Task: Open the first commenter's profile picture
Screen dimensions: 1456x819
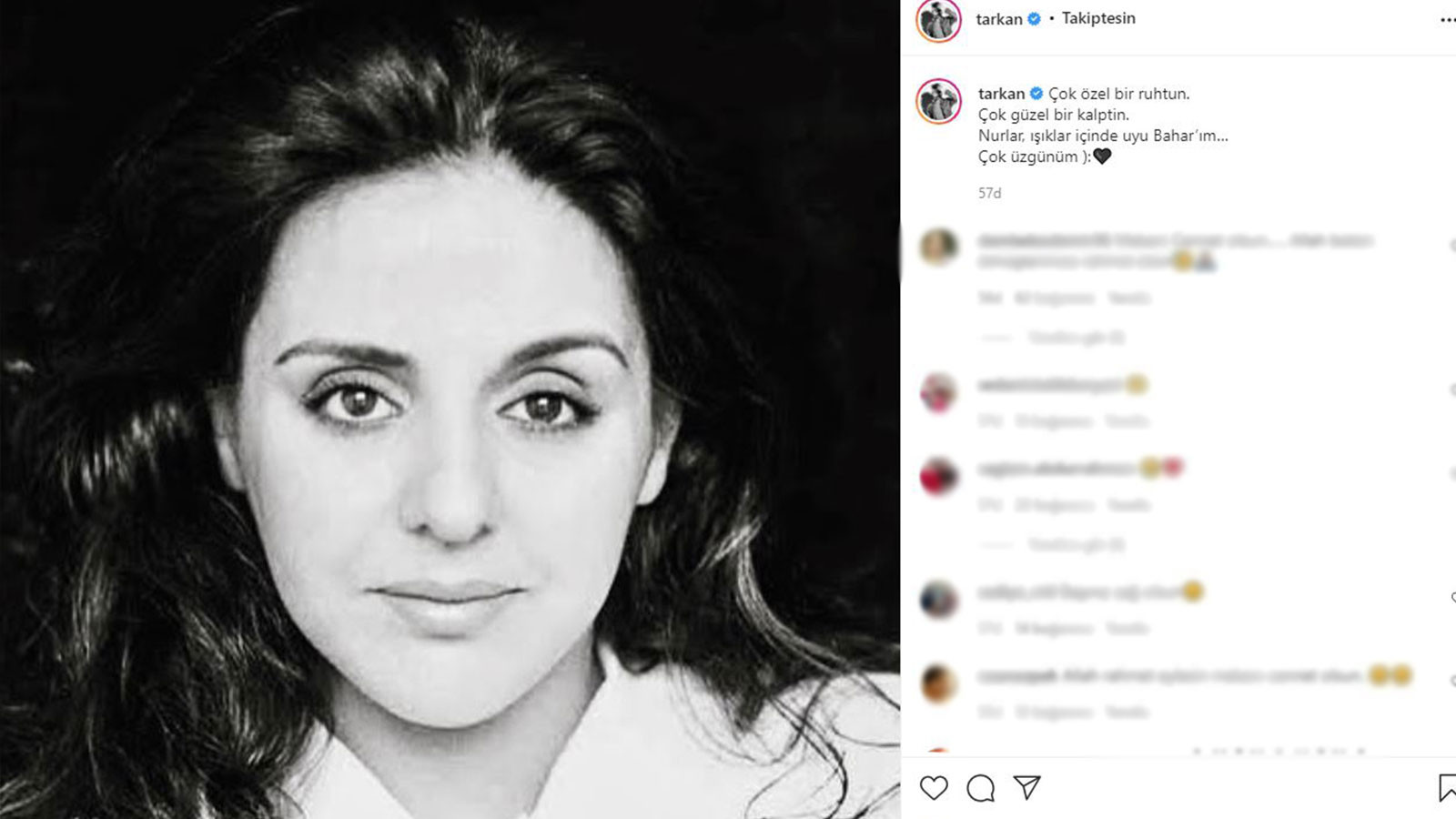Action: pyautogui.click(x=938, y=247)
